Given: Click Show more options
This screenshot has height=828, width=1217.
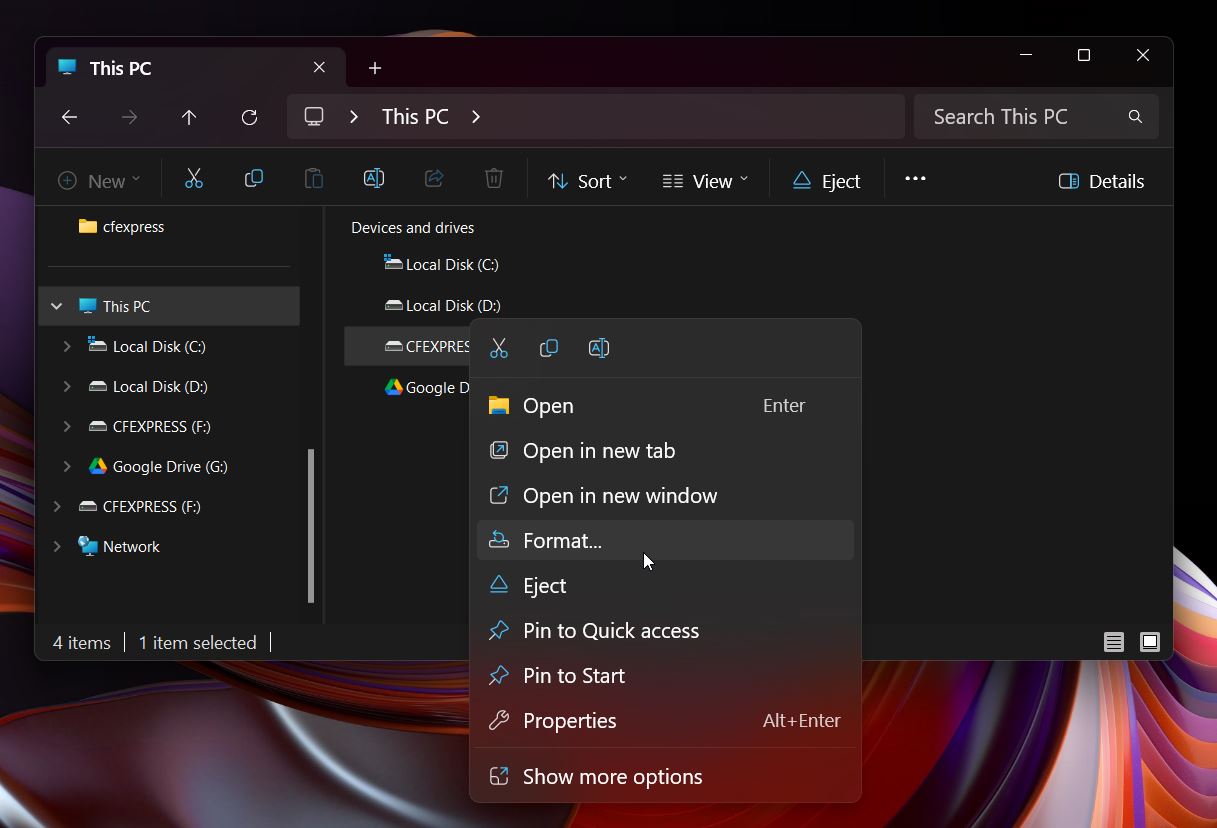Looking at the screenshot, I should click(665, 776).
